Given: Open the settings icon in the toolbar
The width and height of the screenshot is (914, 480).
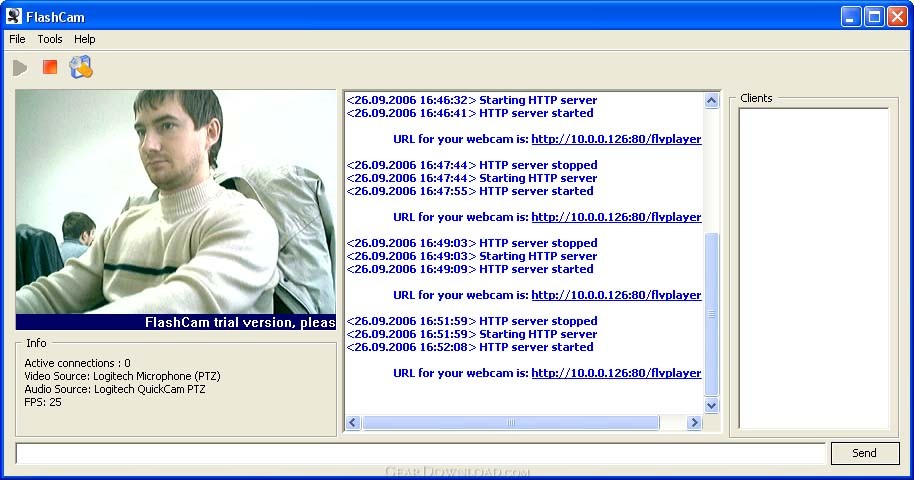Looking at the screenshot, I should pos(81,67).
